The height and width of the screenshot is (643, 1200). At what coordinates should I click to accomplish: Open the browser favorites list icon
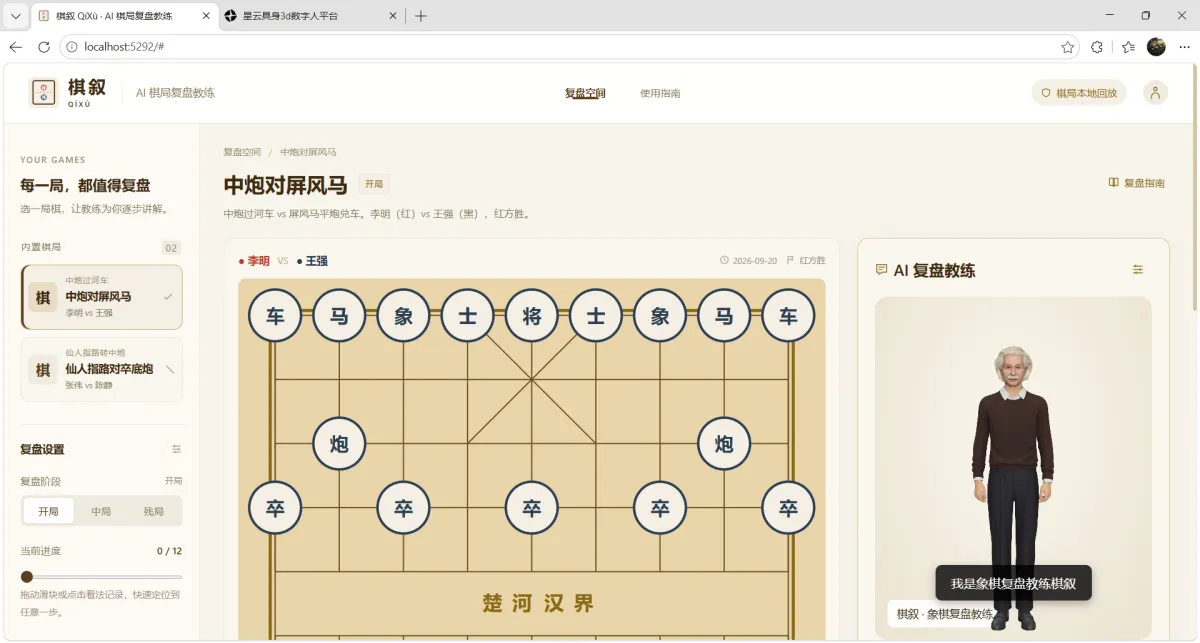click(x=1128, y=47)
